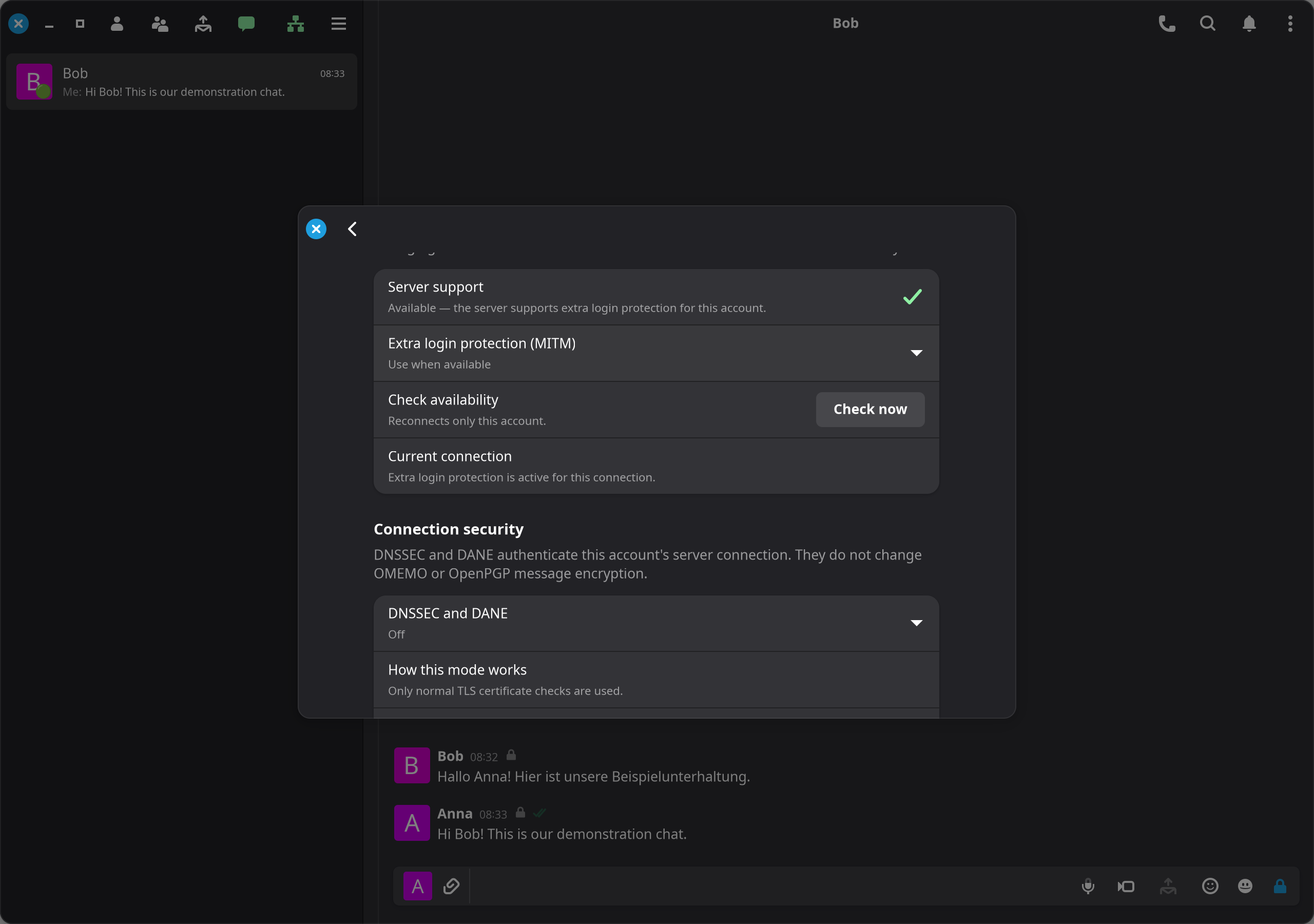The height and width of the screenshot is (924, 1314).
Task: Click the green checkmark for Server support
Action: pyautogui.click(x=912, y=297)
